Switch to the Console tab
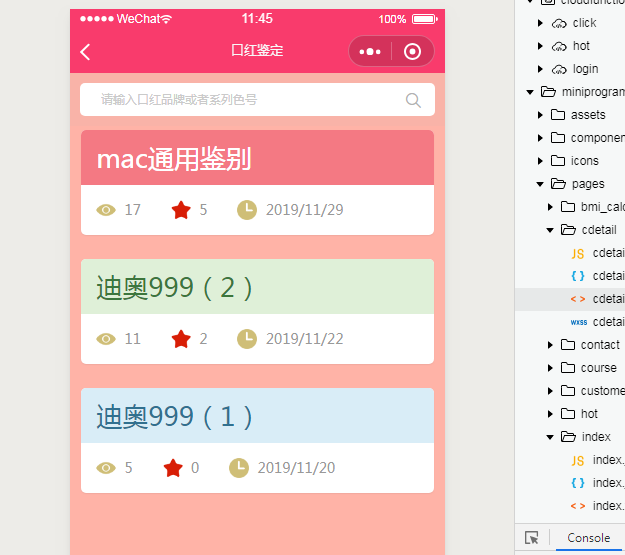Image resolution: width=625 pixels, height=555 pixels. coord(589,538)
